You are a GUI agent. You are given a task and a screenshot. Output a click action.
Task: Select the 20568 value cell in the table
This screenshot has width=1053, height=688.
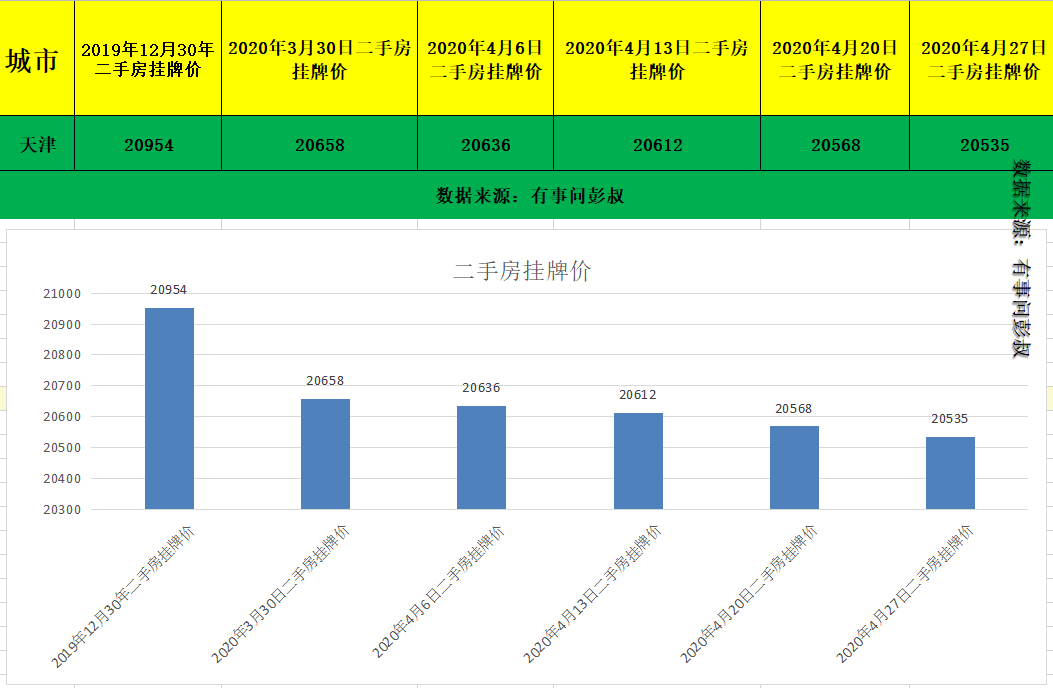834,144
